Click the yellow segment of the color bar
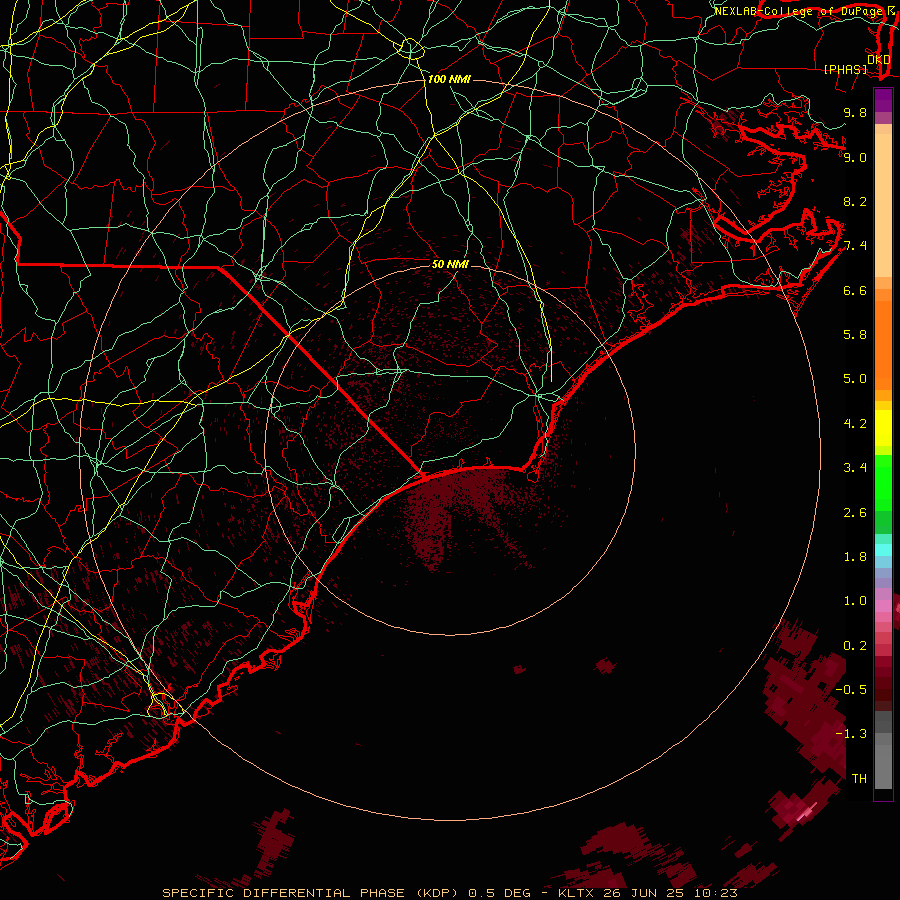 [x=883, y=428]
